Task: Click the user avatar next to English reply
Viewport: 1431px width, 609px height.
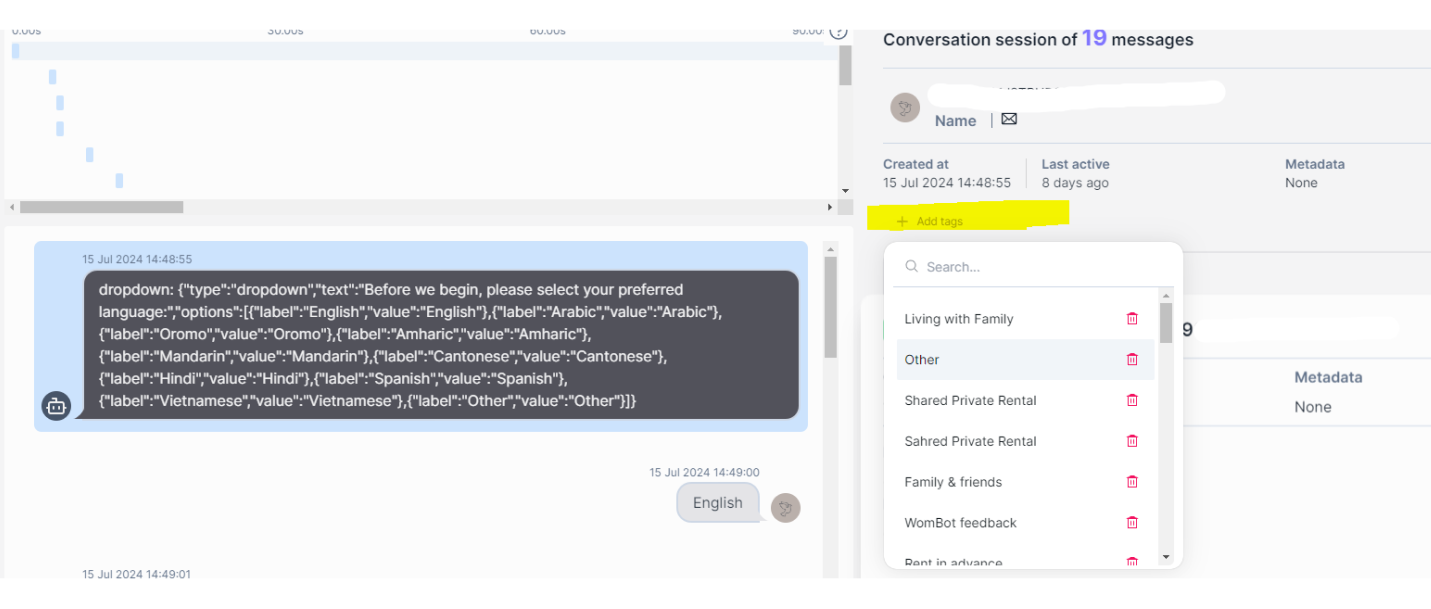Action: coord(786,508)
